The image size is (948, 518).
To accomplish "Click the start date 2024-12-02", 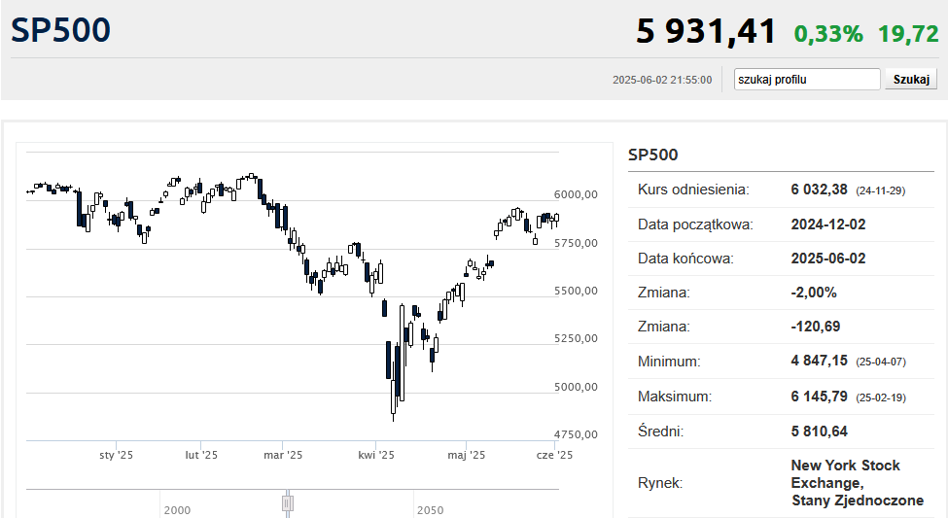I will [828, 225].
